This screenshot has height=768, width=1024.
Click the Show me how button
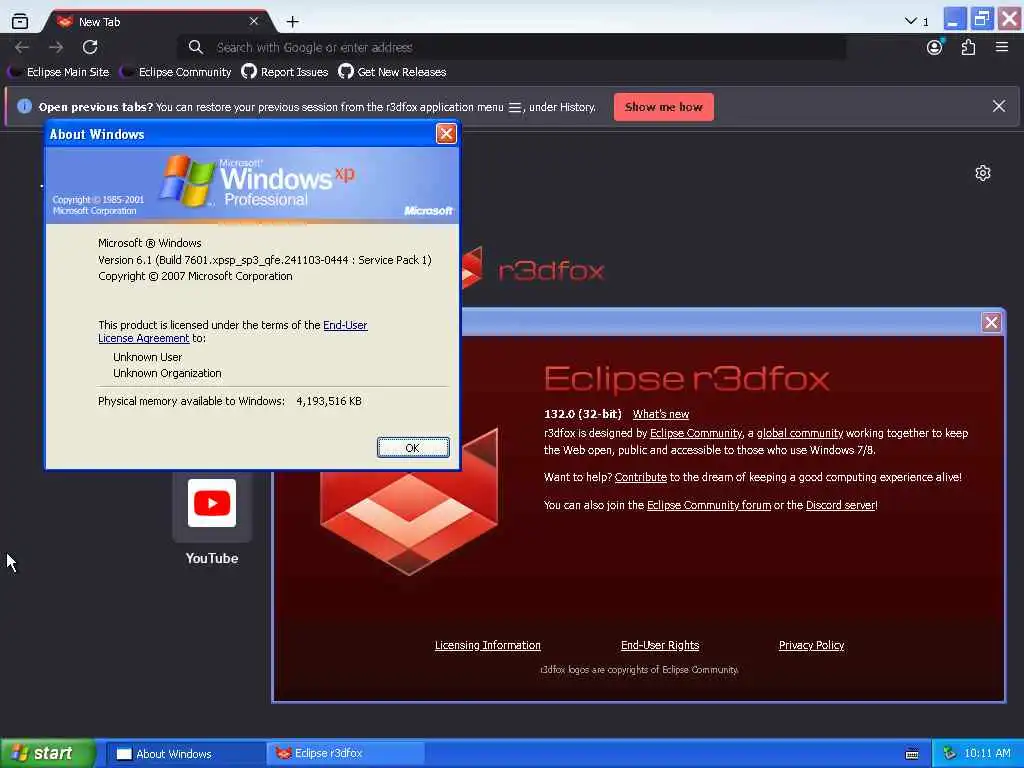664,107
